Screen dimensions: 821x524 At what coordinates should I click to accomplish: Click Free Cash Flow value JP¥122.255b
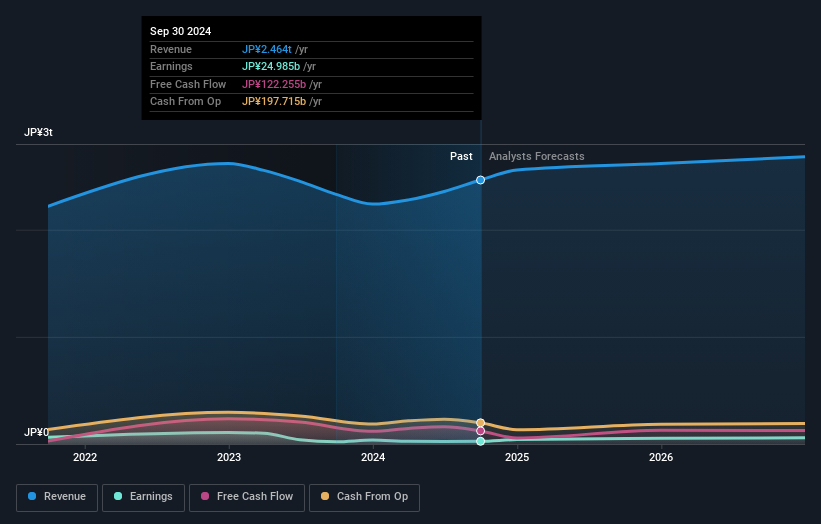pos(274,84)
